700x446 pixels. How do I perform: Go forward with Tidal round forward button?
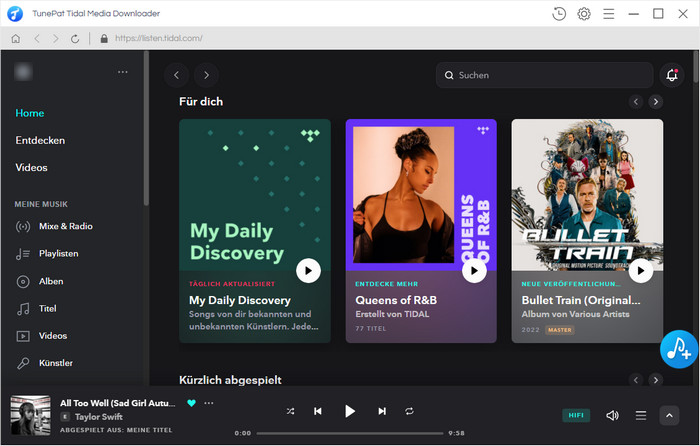click(206, 75)
